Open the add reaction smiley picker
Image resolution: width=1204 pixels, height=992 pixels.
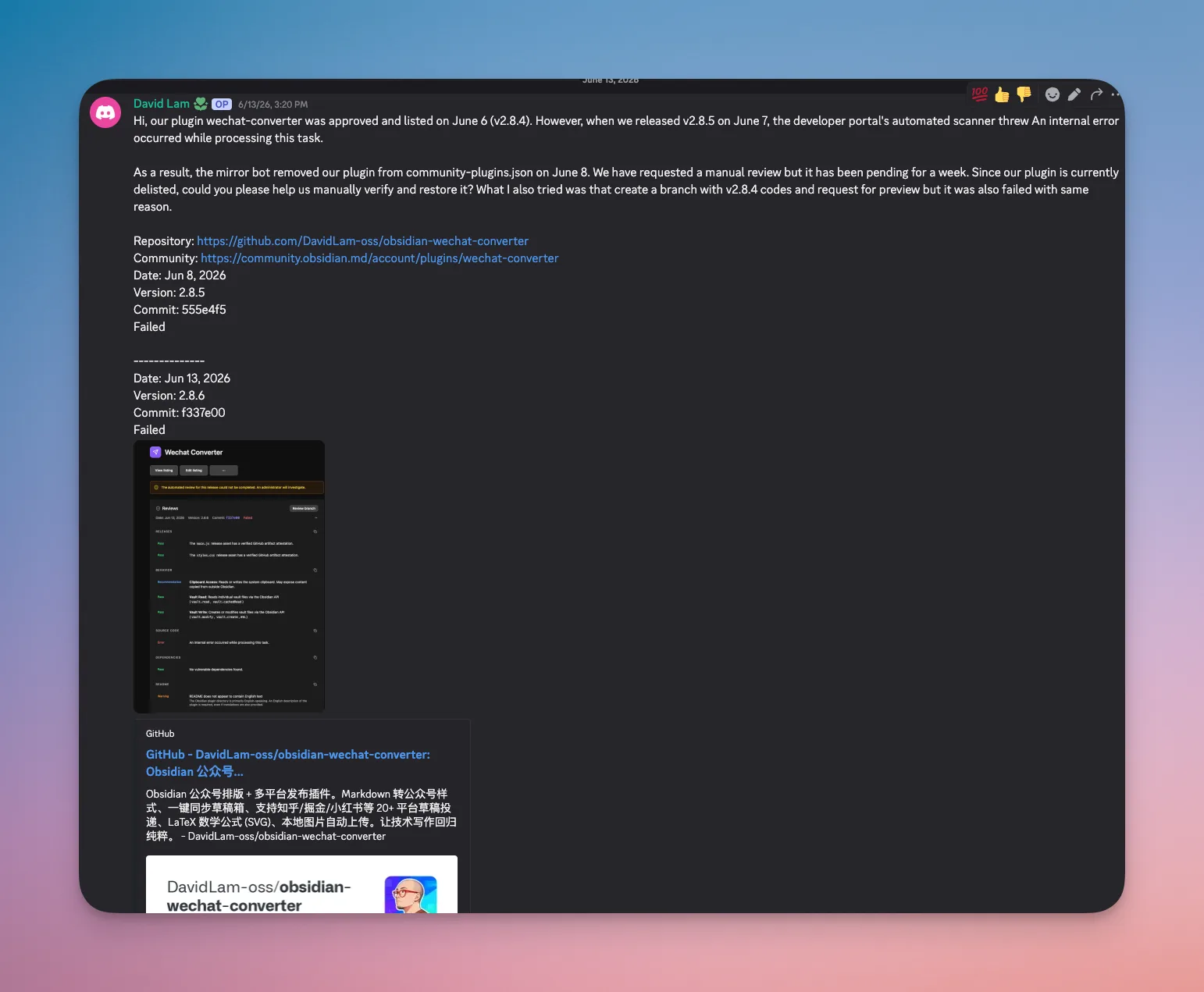coord(1053,94)
